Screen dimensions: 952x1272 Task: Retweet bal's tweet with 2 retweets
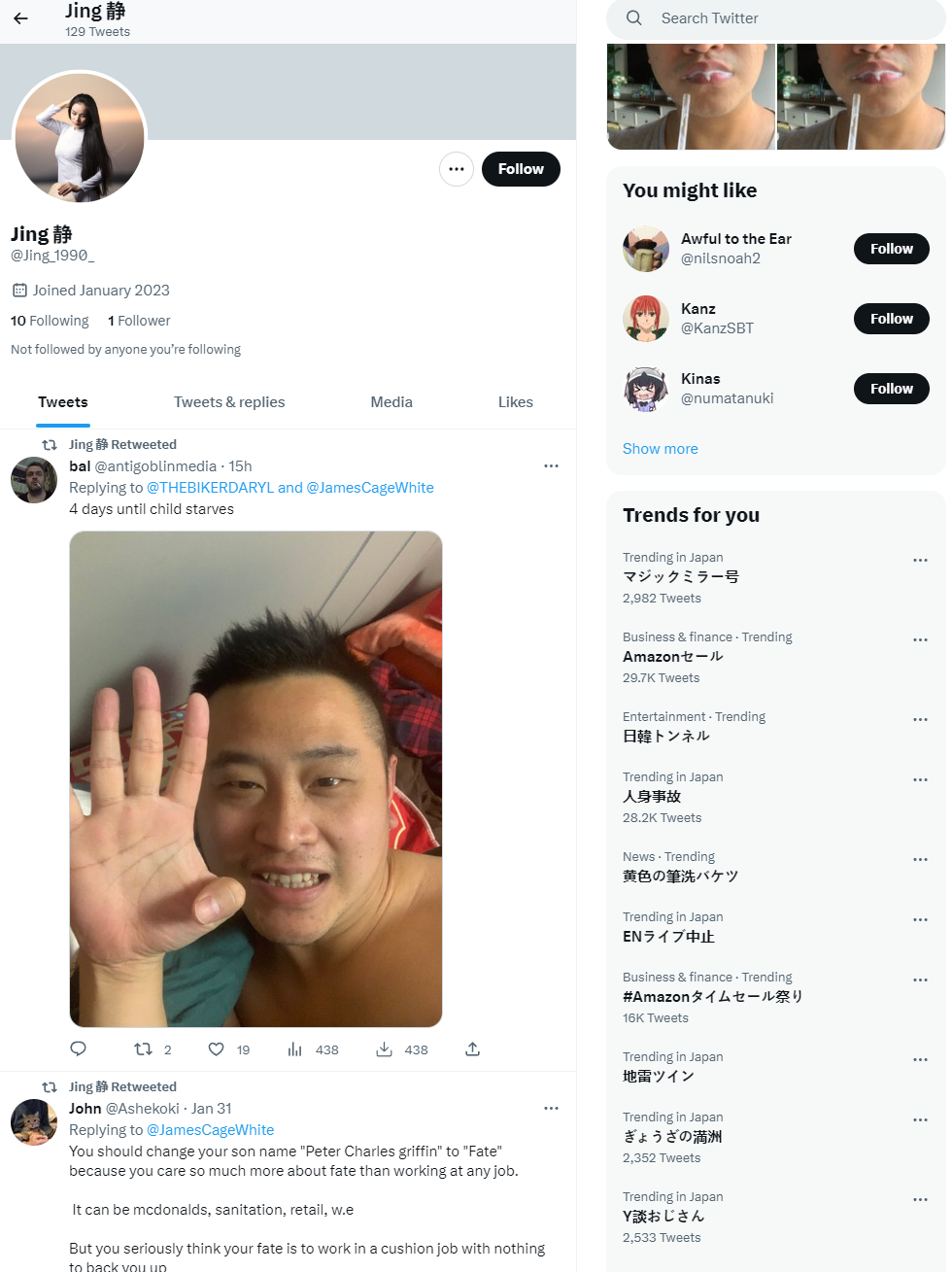coord(143,1049)
